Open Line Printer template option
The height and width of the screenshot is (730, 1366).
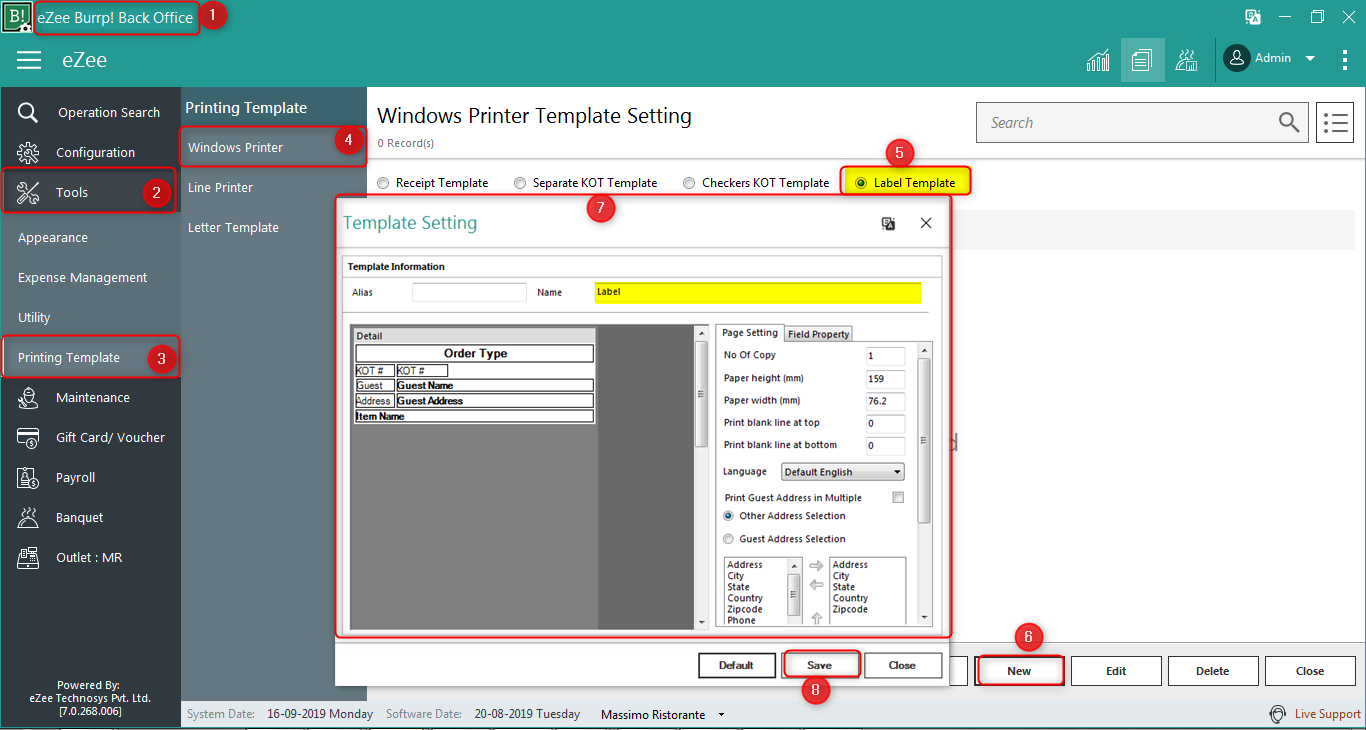click(273, 187)
